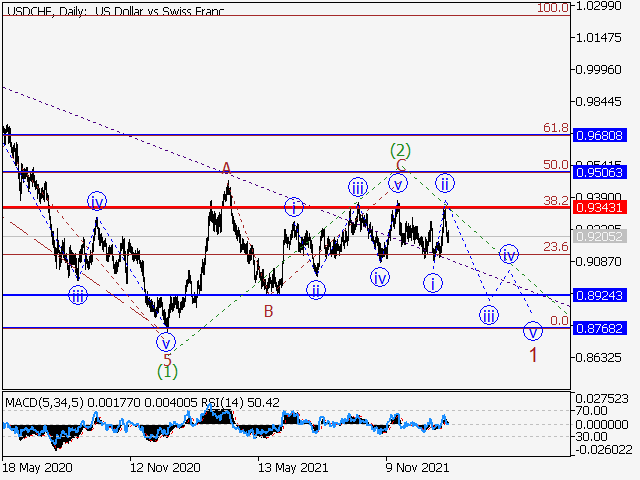Click the USDCHF, Daily chart title

[x=47, y=11]
